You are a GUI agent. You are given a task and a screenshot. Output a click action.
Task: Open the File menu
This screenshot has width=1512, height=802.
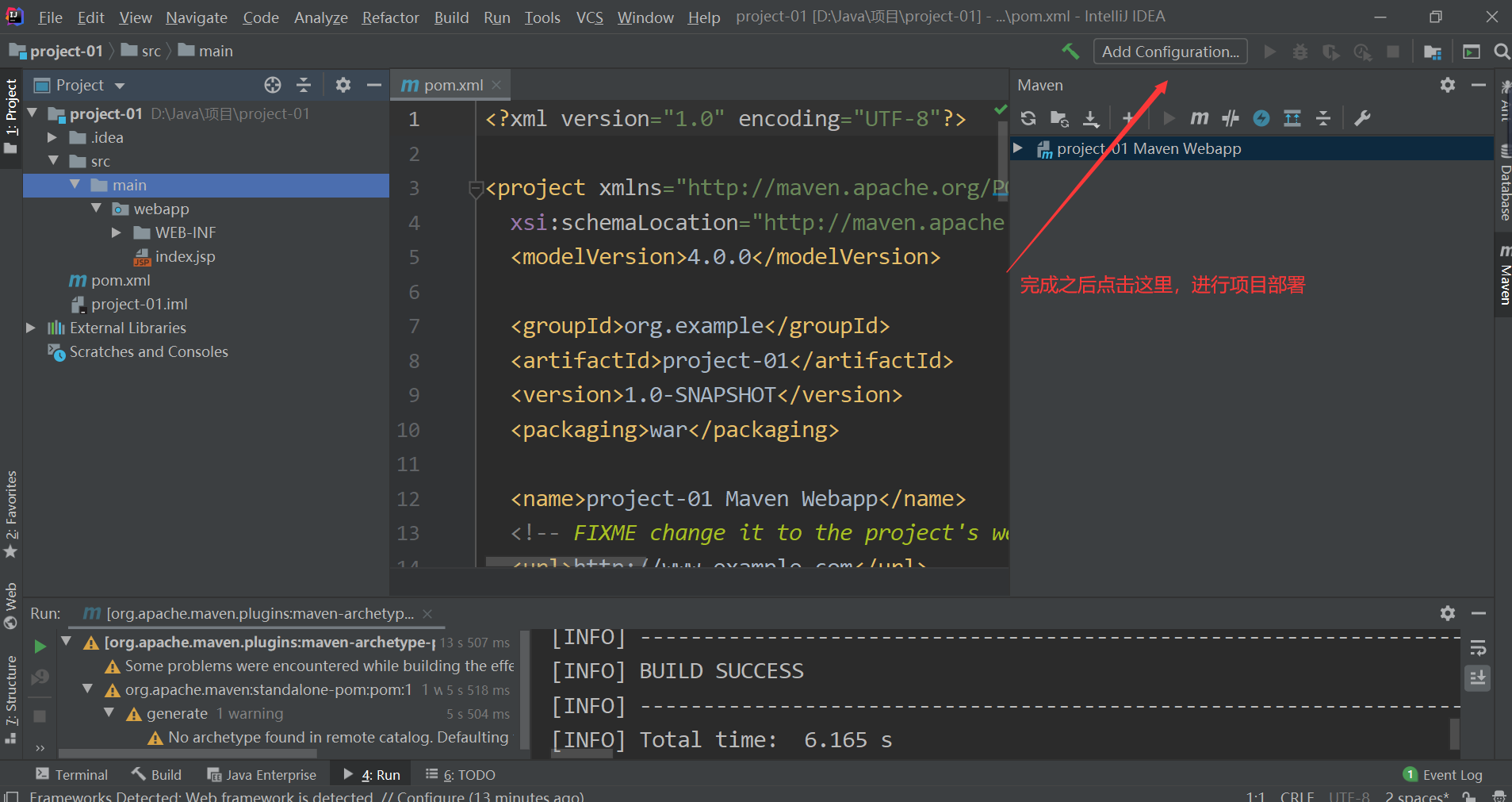coord(50,17)
